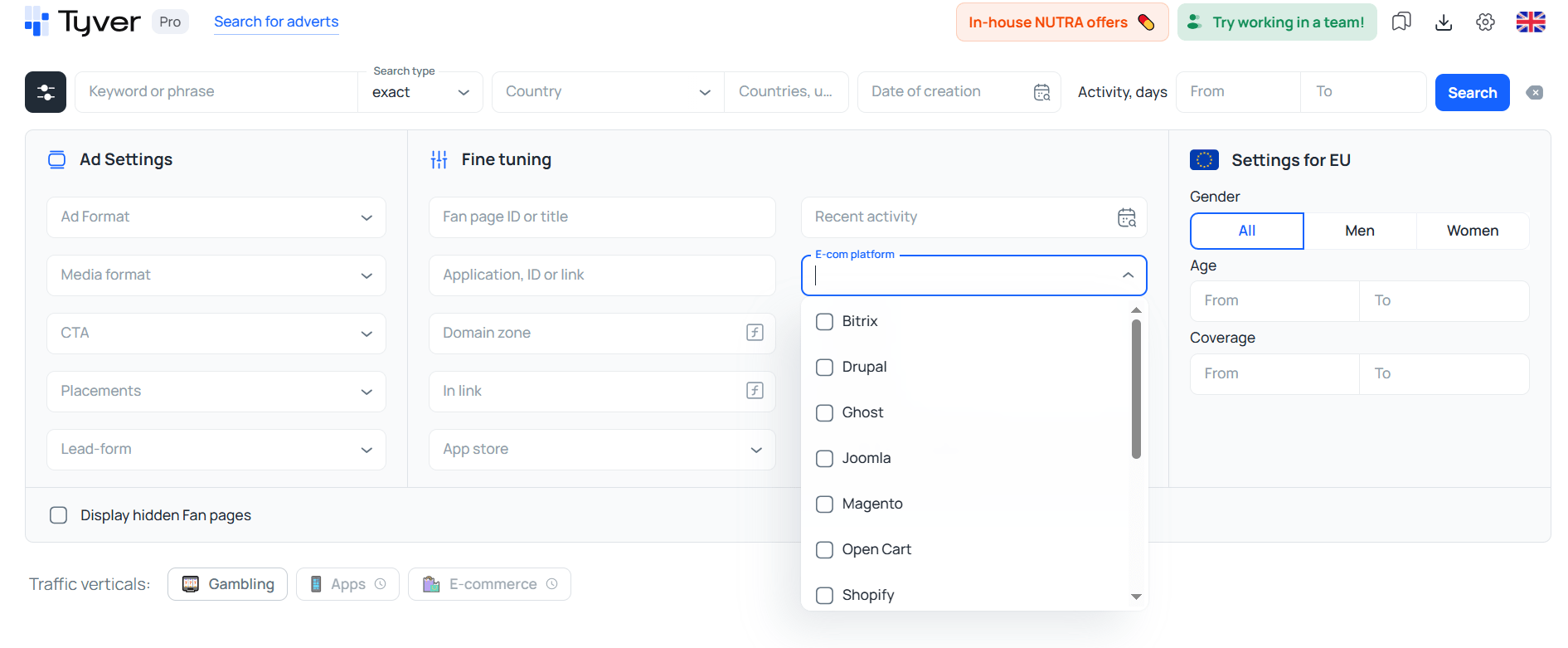Viewport: 1568px width, 648px height.
Task: Select the E-commerce traffic vertical
Action: tap(489, 584)
